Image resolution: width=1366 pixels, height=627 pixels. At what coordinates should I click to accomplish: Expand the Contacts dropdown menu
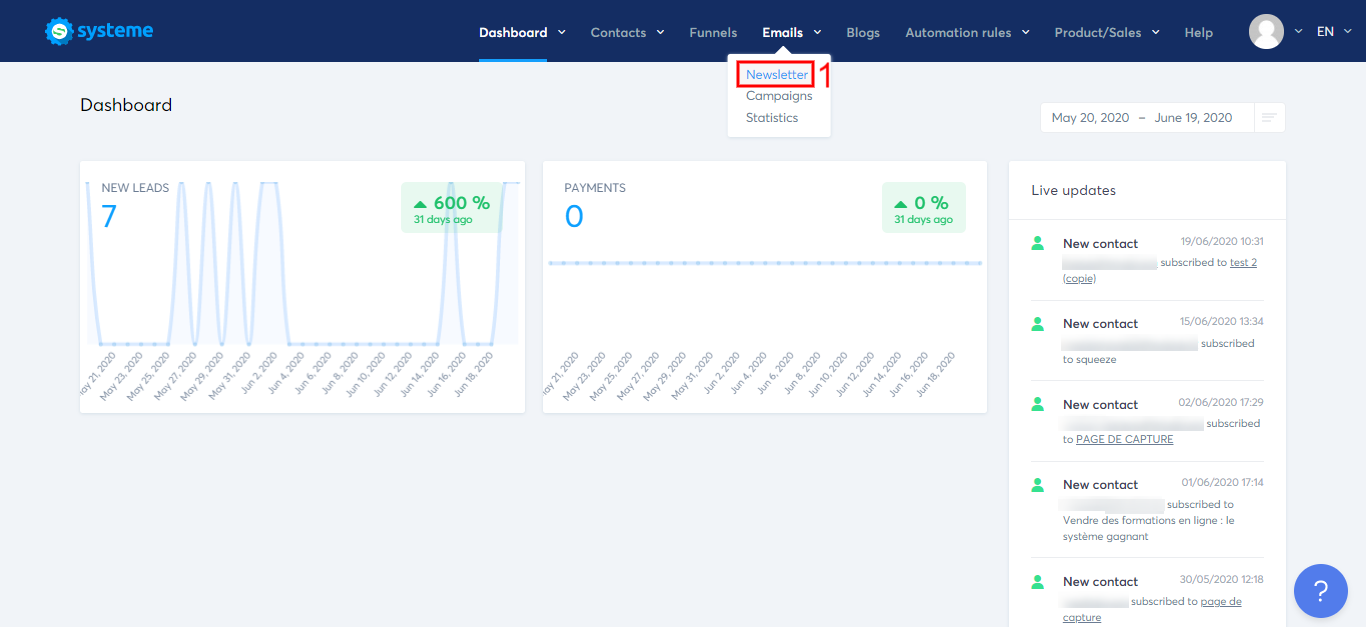(x=627, y=32)
